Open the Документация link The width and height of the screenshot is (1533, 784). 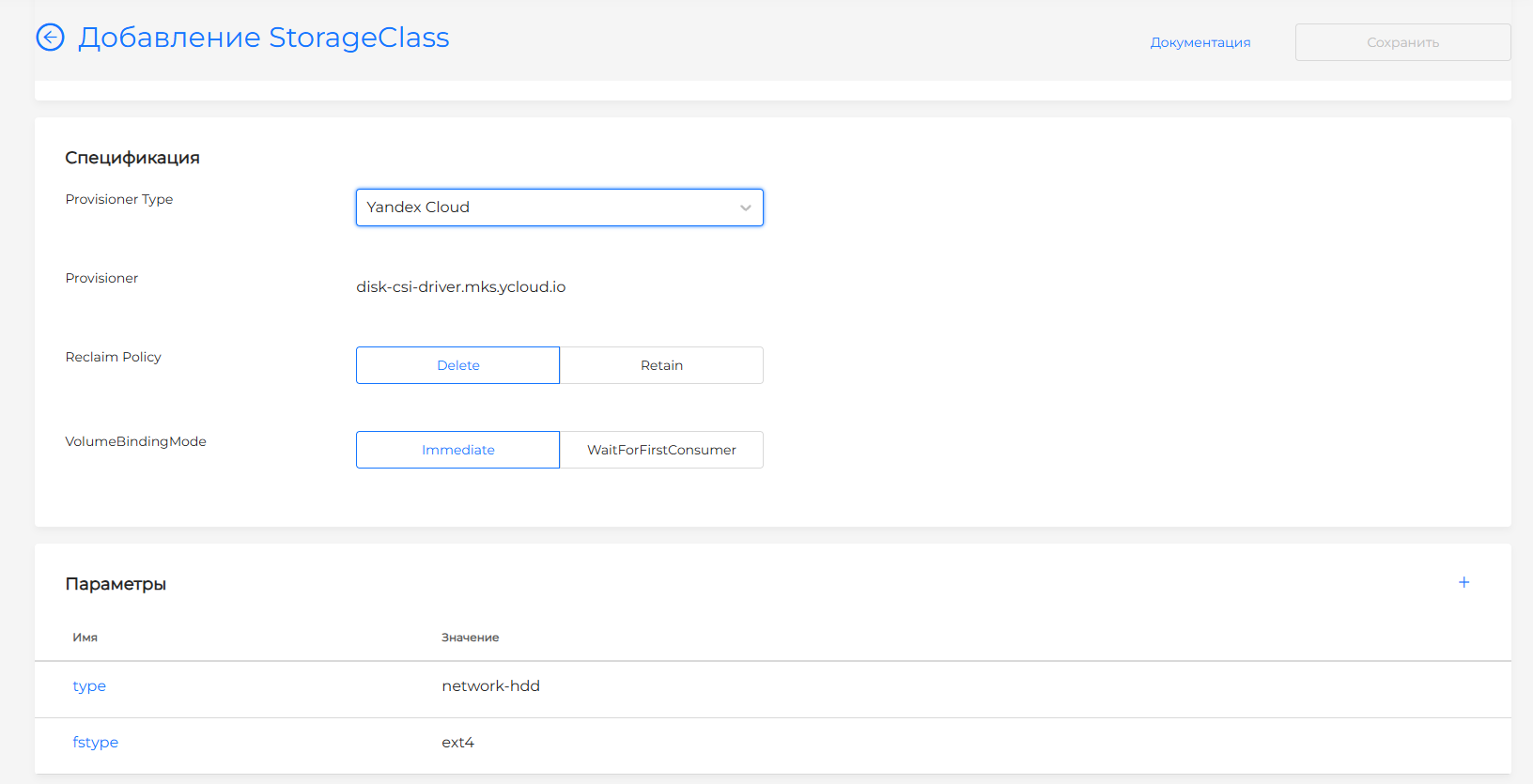(1200, 42)
